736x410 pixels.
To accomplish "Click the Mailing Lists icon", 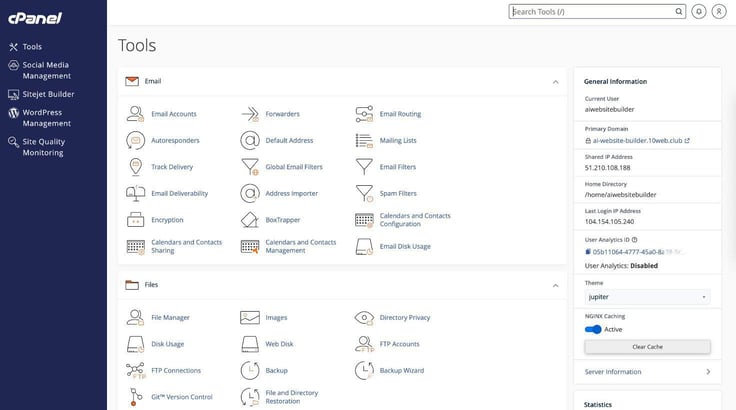I will click(x=364, y=140).
